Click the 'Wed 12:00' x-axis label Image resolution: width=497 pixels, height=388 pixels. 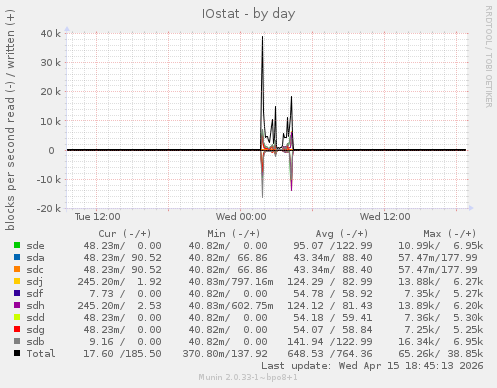[x=385, y=217]
